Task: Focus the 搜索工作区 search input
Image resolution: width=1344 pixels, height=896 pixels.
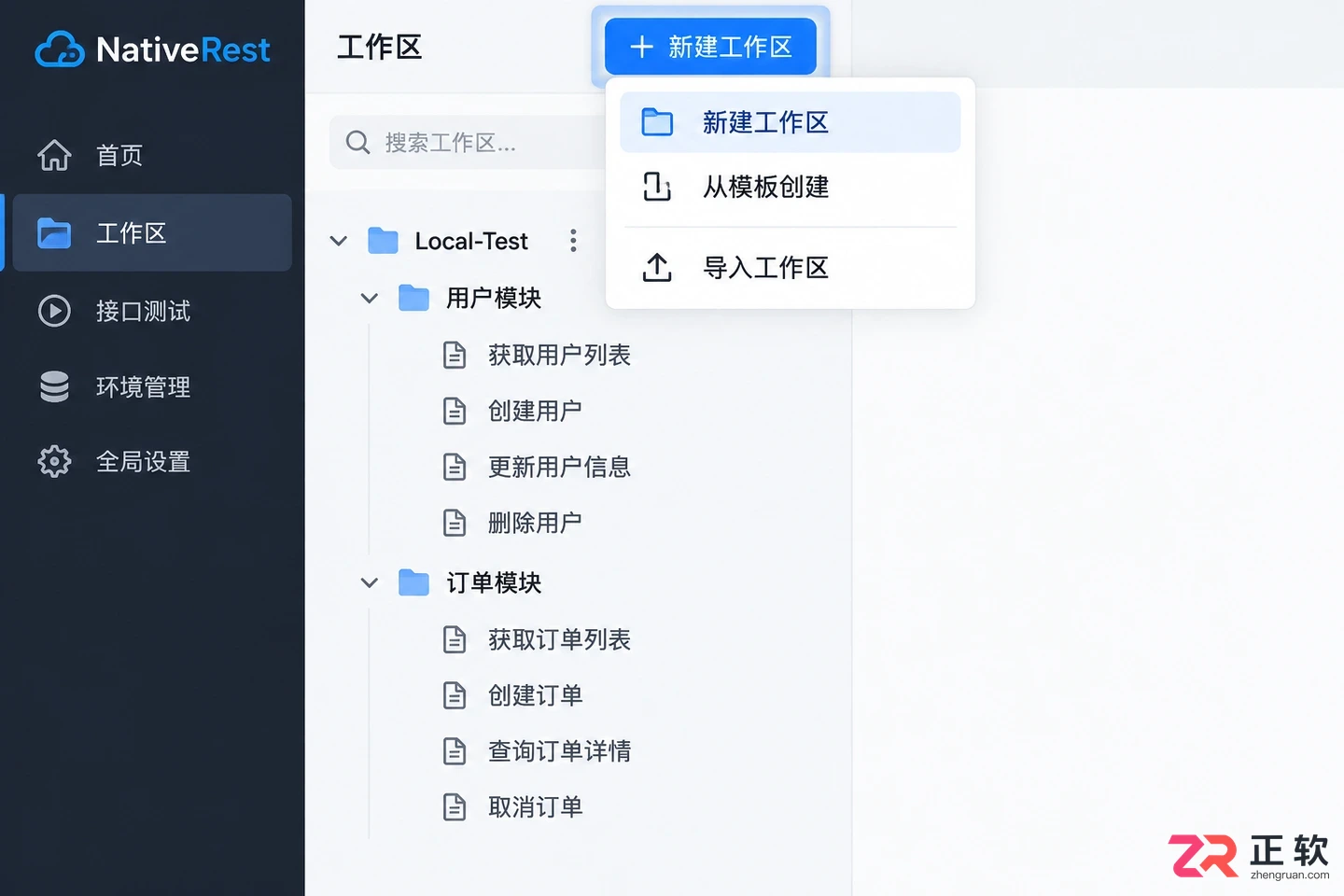Action: click(467, 142)
